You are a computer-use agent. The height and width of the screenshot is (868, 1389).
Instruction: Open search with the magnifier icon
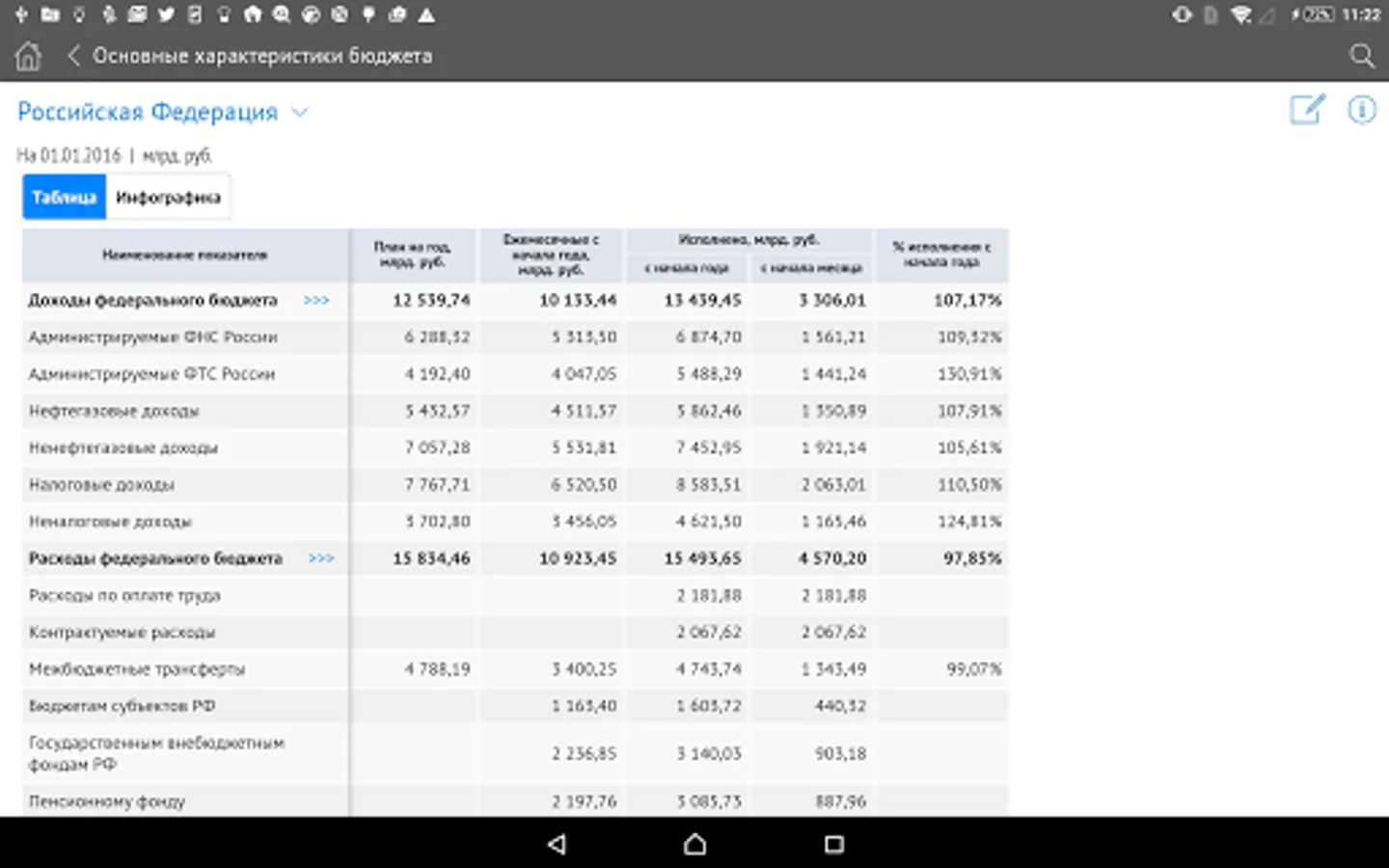coord(1361,56)
